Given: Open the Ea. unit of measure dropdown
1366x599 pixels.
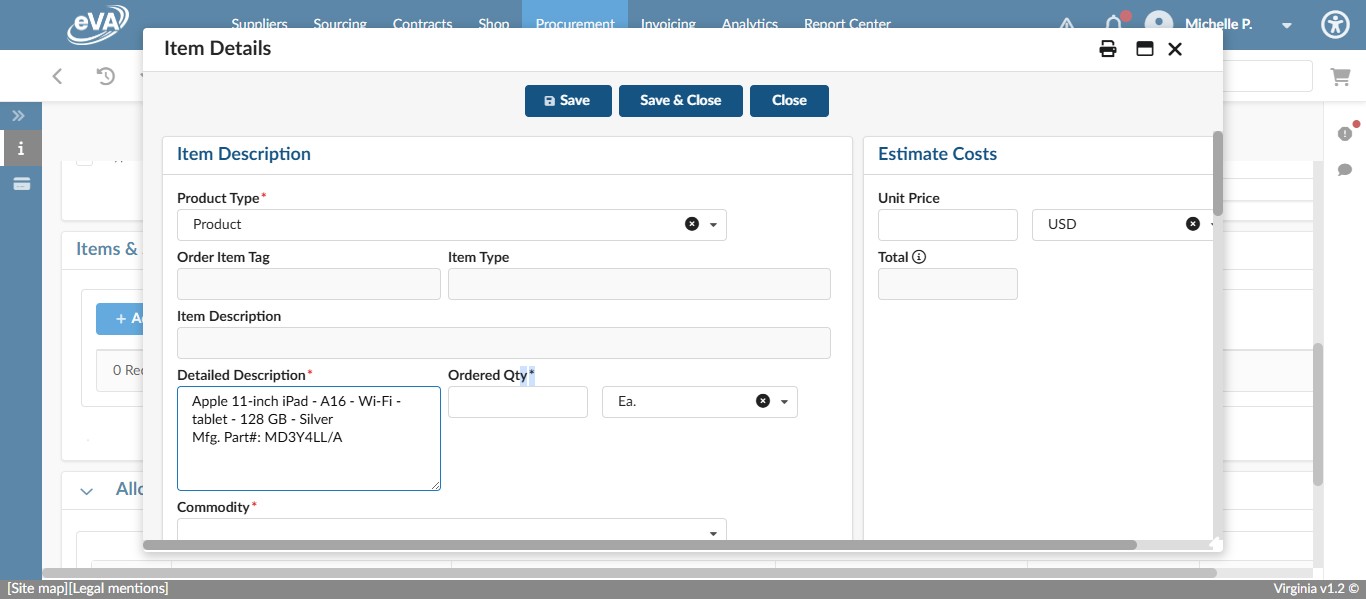Looking at the screenshot, I should pyautogui.click(x=783, y=400).
